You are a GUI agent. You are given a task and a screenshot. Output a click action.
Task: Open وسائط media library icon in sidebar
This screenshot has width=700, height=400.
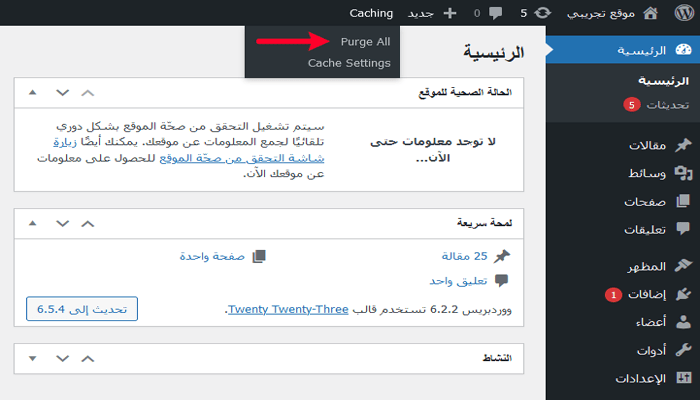(683, 173)
